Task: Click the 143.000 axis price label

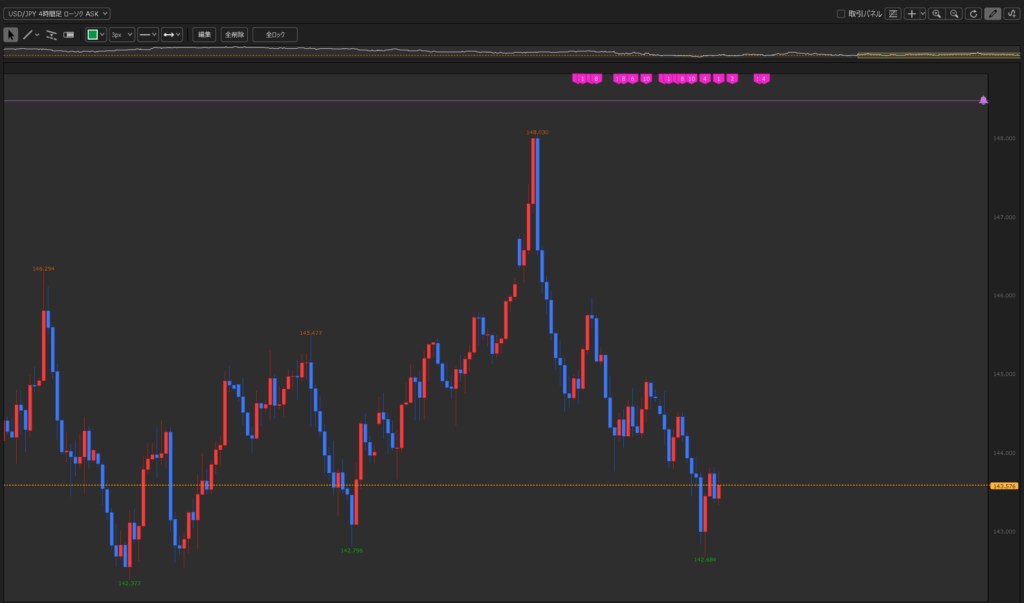Action: click(1004, 532)
